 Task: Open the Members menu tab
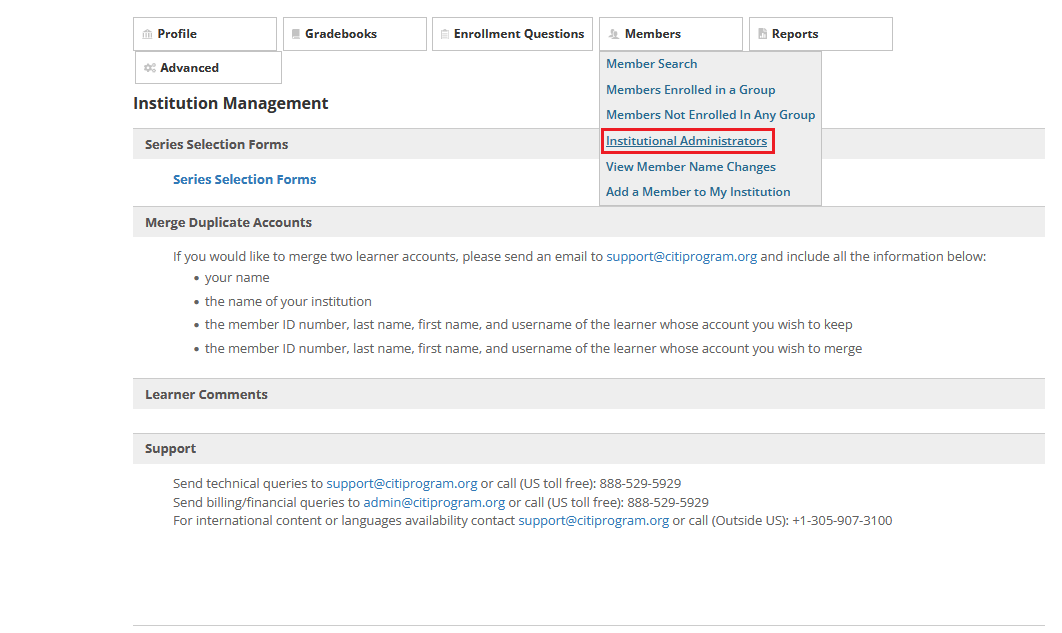671,34
